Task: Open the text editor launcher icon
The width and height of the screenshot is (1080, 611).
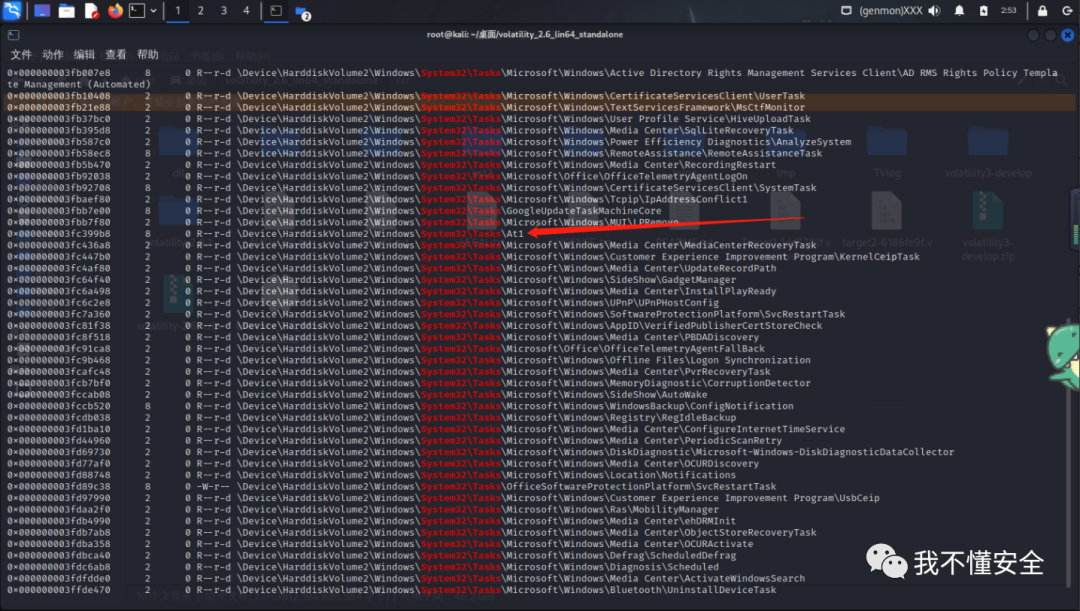Action: [x=92, y=11]
